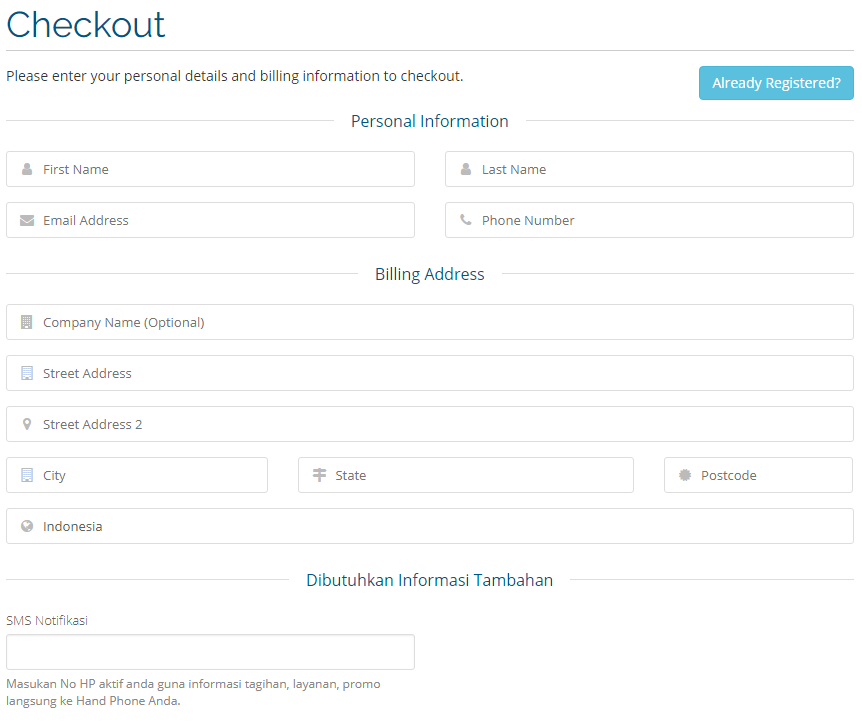
Task: Click the globe icon beside Indonesia
Action: pos(27,526)
